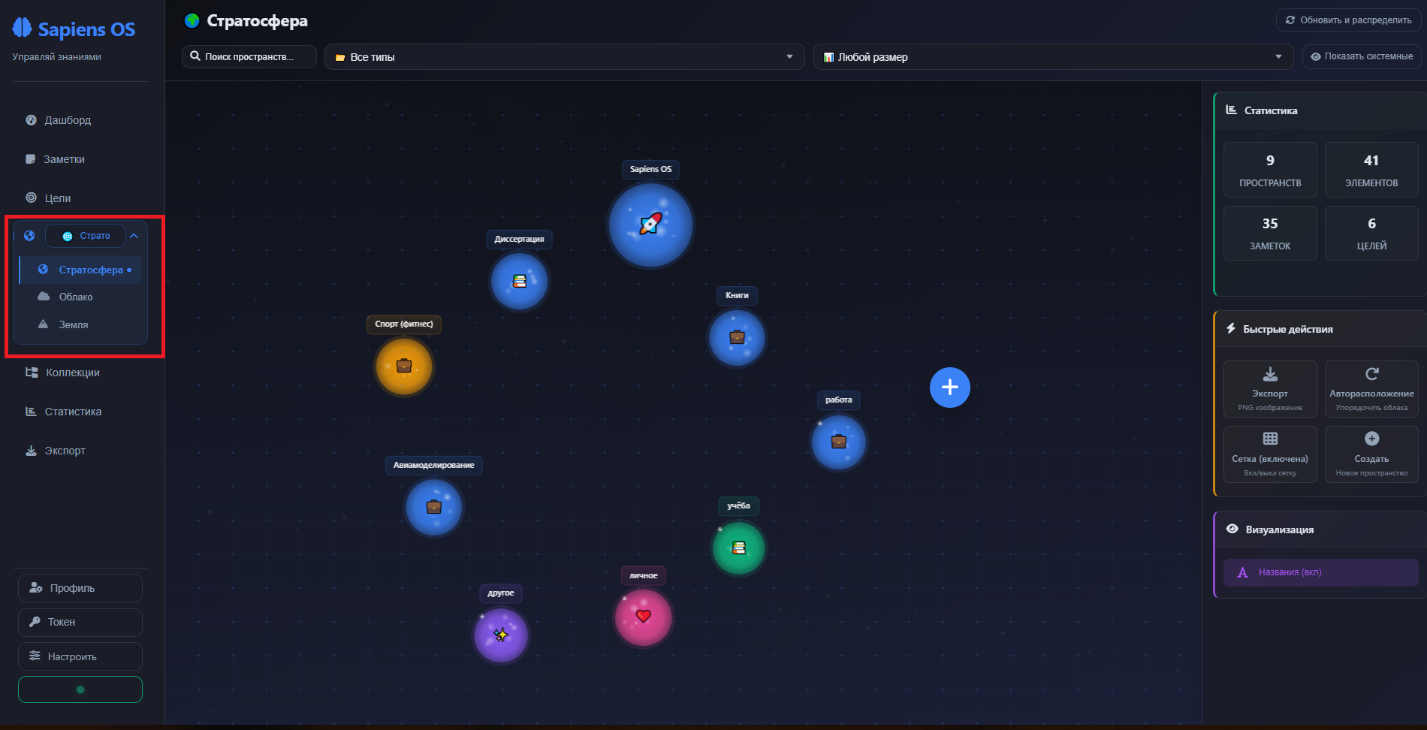This screenshot has height=730, width=1427.
Task: Open the orange Спорт (фитнес) bubble
Action: pos(404,366)
